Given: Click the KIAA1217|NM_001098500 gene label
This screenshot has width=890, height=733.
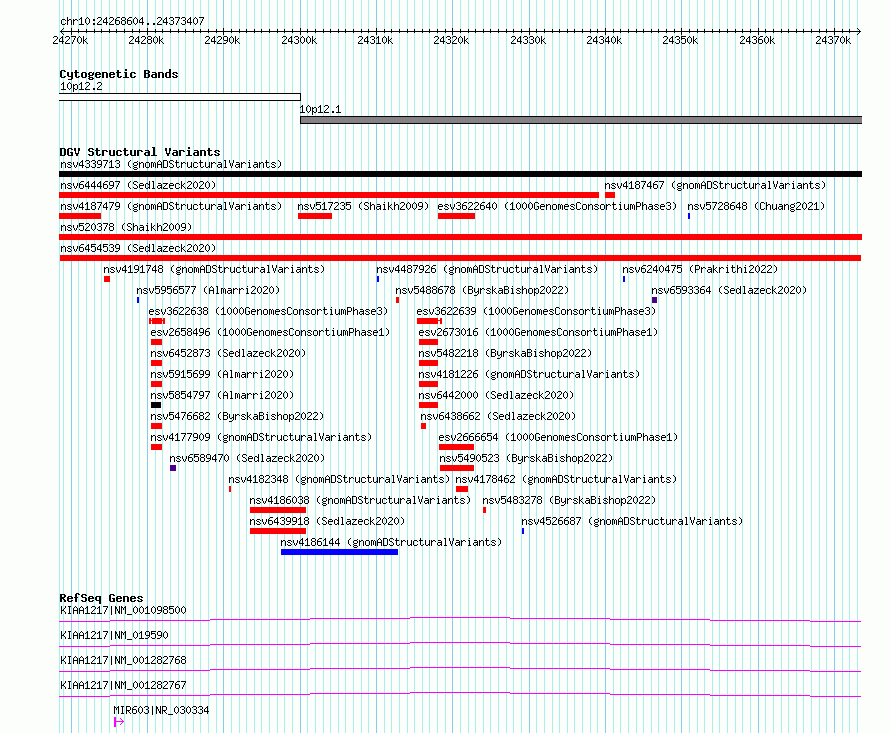Looking at the screenshot, I should pos(123,610).
